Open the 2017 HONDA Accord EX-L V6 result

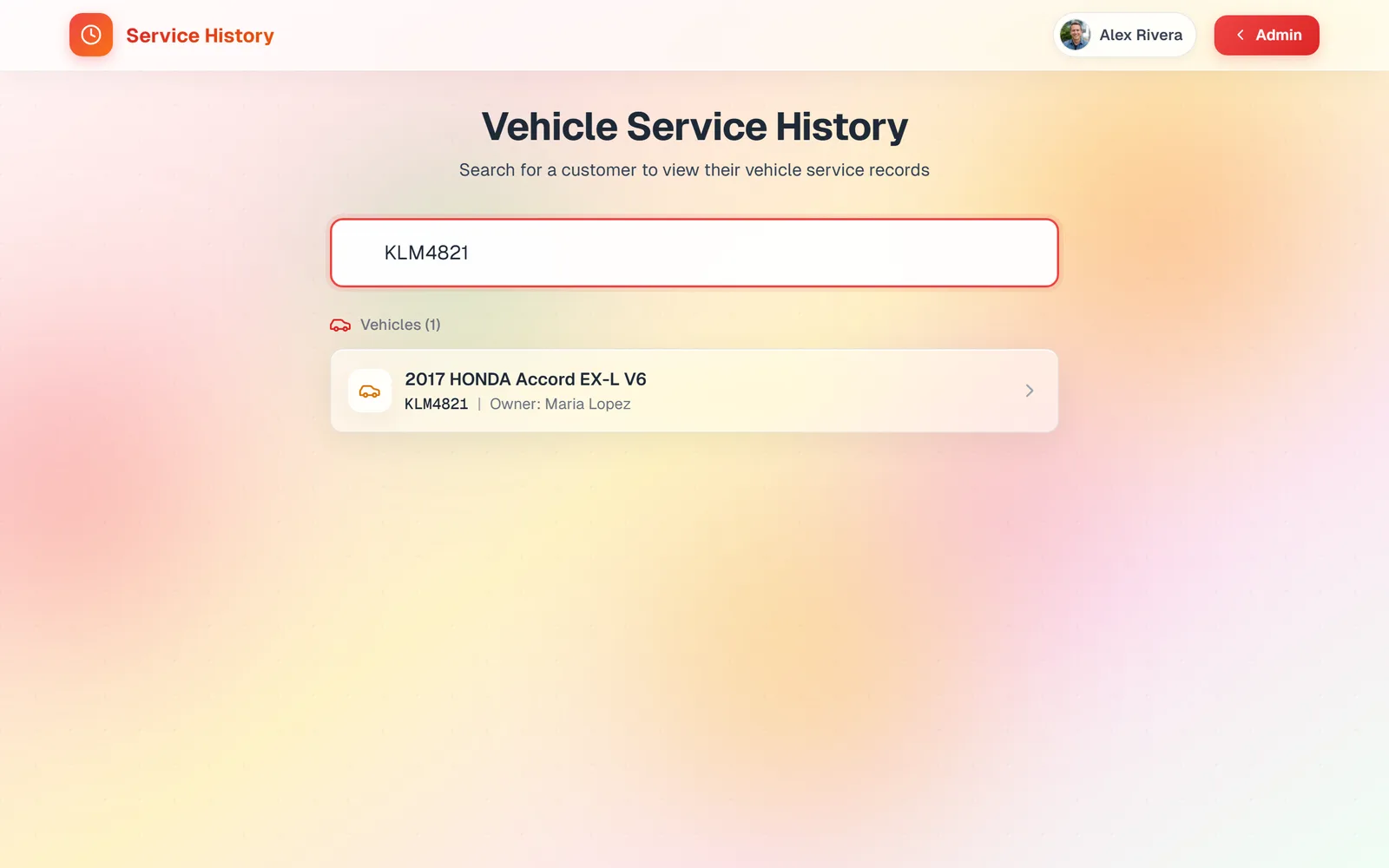(x=694, y=391)
